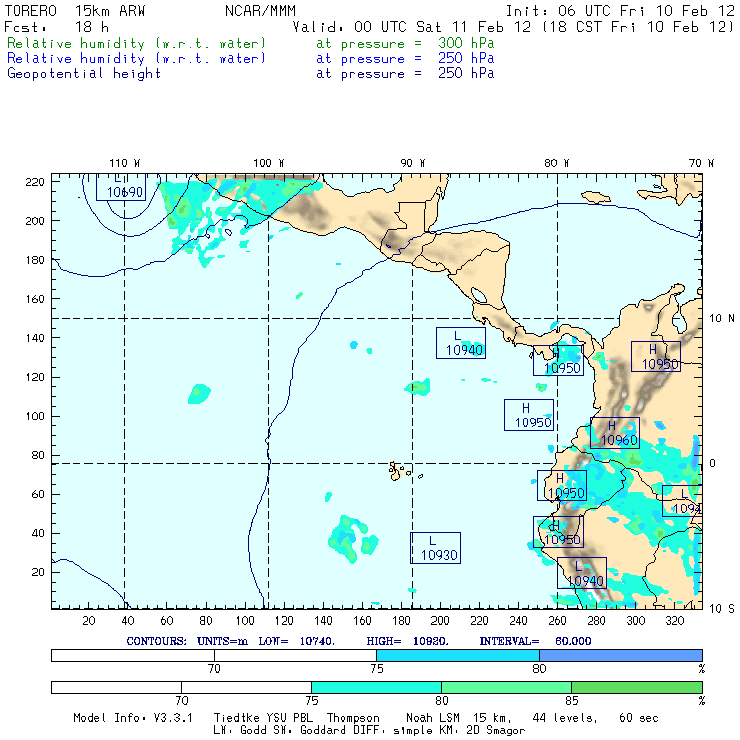The image size is (740, 740).
Task: Click the cyan 75–80% segment of upper colorbar
Action: tap(458, 655)
